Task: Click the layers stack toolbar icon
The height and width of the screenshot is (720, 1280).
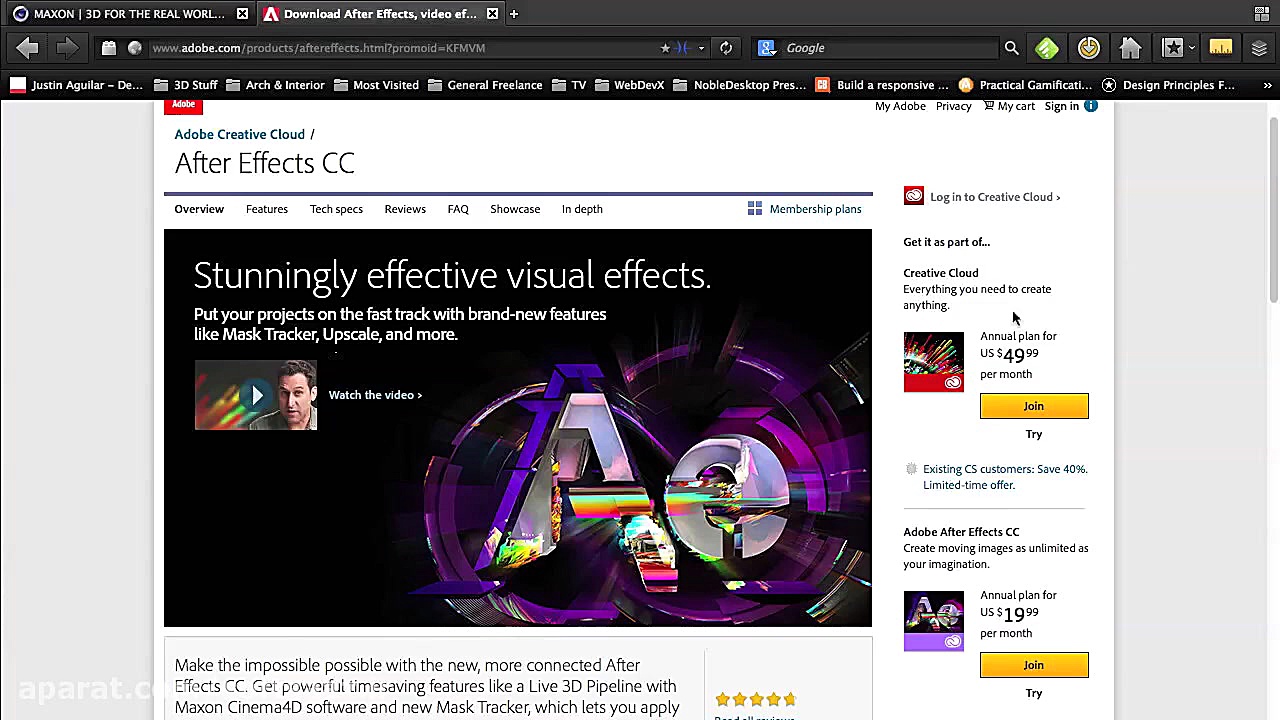Action: tap(1259, 48)
